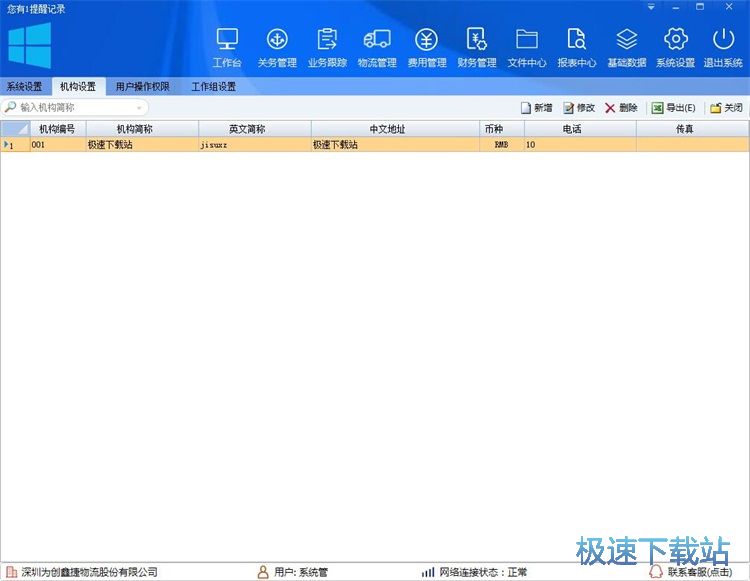Sort by 机构简称 column header
This screenshot has width=750, height=581.
(x=142, y=129)
